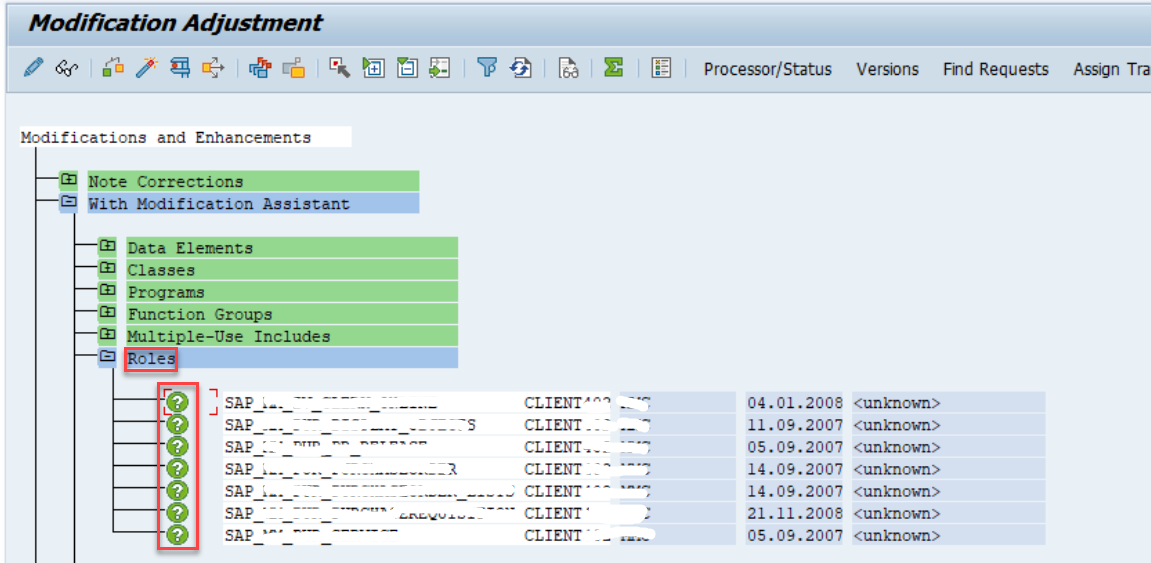Collapse the Roles node

coord(107,356)
